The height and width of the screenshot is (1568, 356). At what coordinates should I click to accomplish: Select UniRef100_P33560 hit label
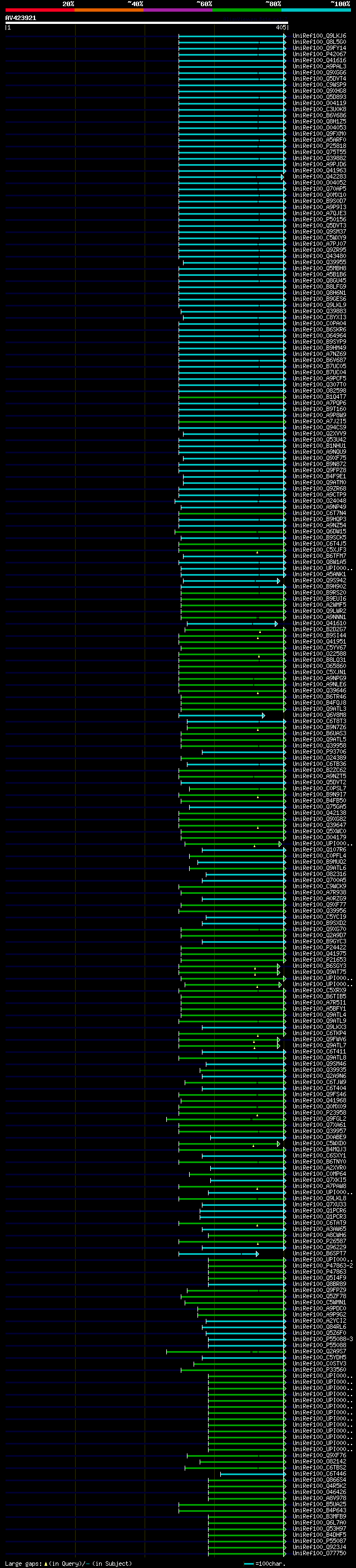click(319, 1369)
